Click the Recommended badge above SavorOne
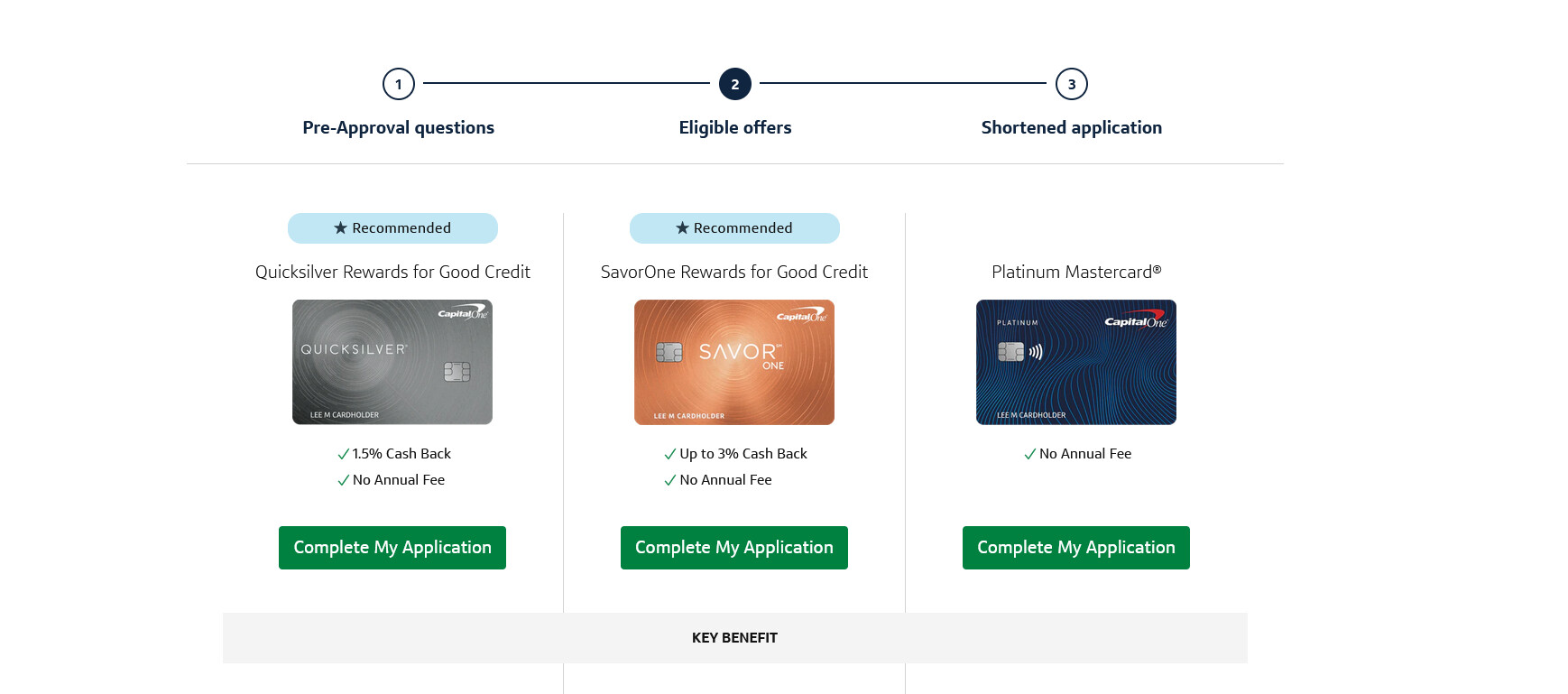The width and height of the screenshot is (1568, 694). click(x=734, y=228)
